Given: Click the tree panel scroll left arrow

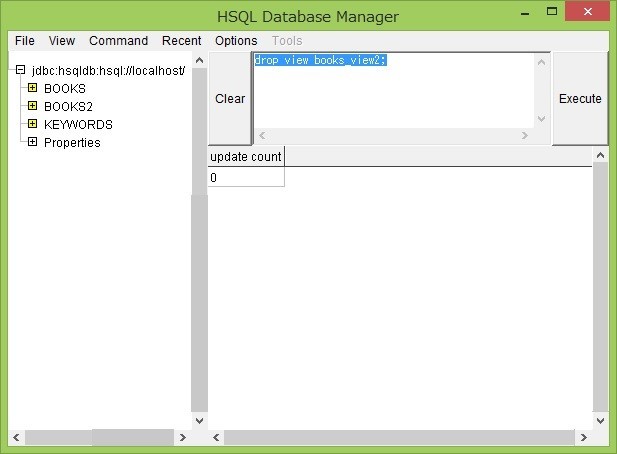Looking at the screenshot, I should coord(16,437).
